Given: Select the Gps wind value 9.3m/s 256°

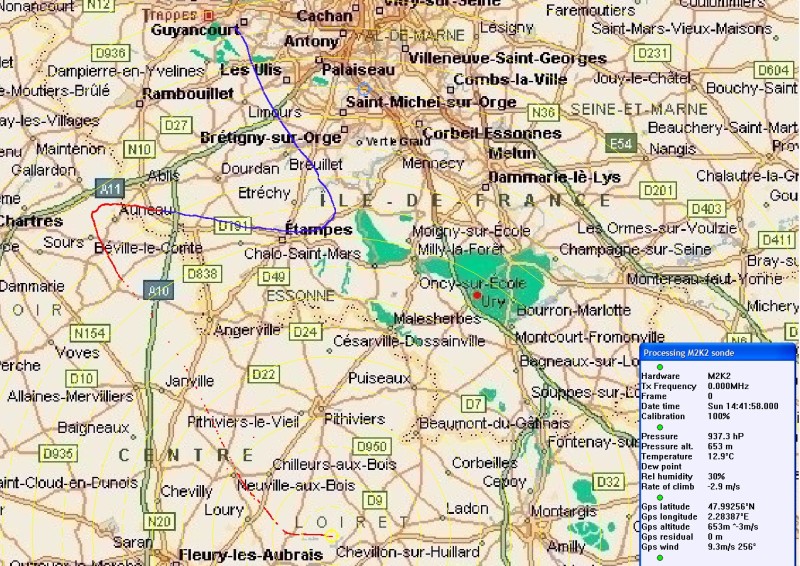Looking at the screenshot, I should (x=732, y=547).
